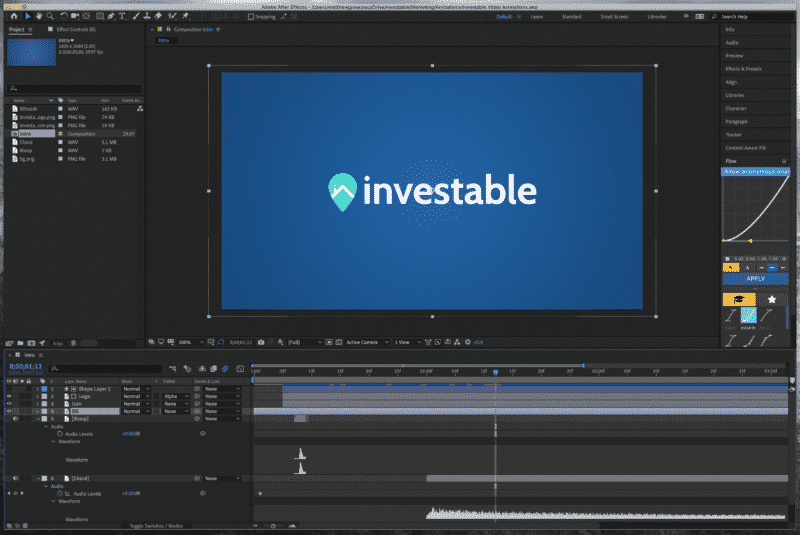800x535 pixels.
Task: Select the Whoosh audio file
Action: coord(29,109)
